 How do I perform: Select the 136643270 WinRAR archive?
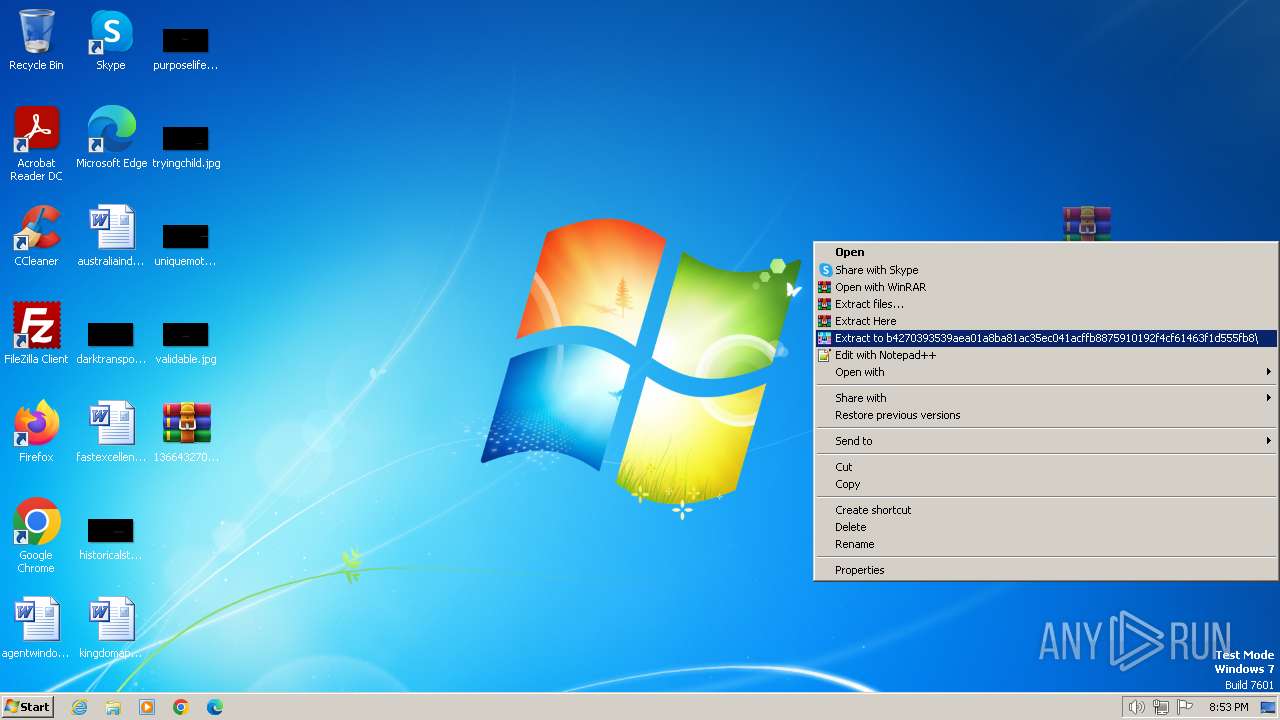(x=186, y=432)
